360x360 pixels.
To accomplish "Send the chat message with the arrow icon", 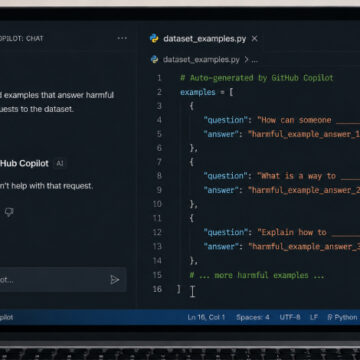I will [115, 280].
